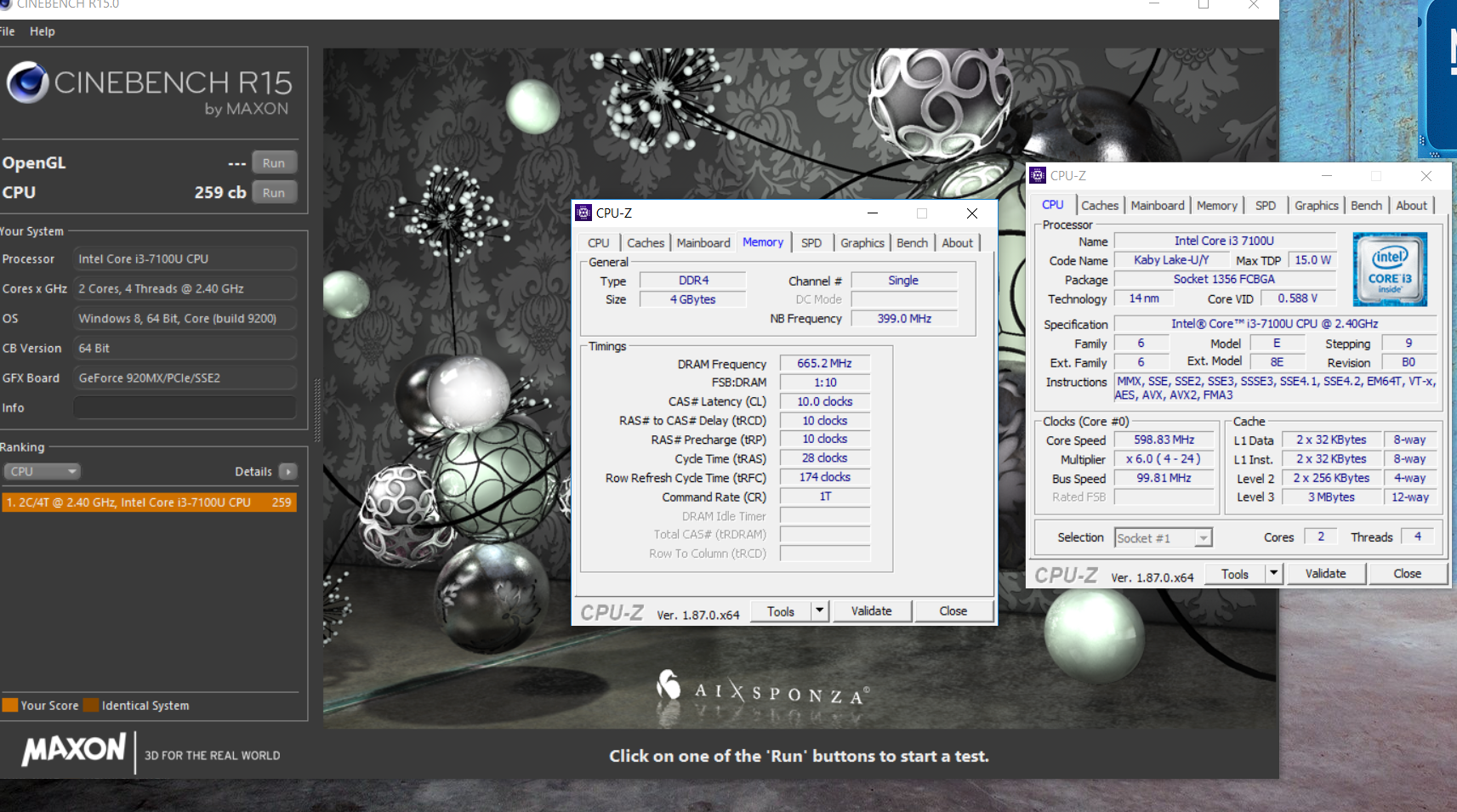1457x812 pixels.
Task: Click the Identical System legend swatch
Action: 91,705
